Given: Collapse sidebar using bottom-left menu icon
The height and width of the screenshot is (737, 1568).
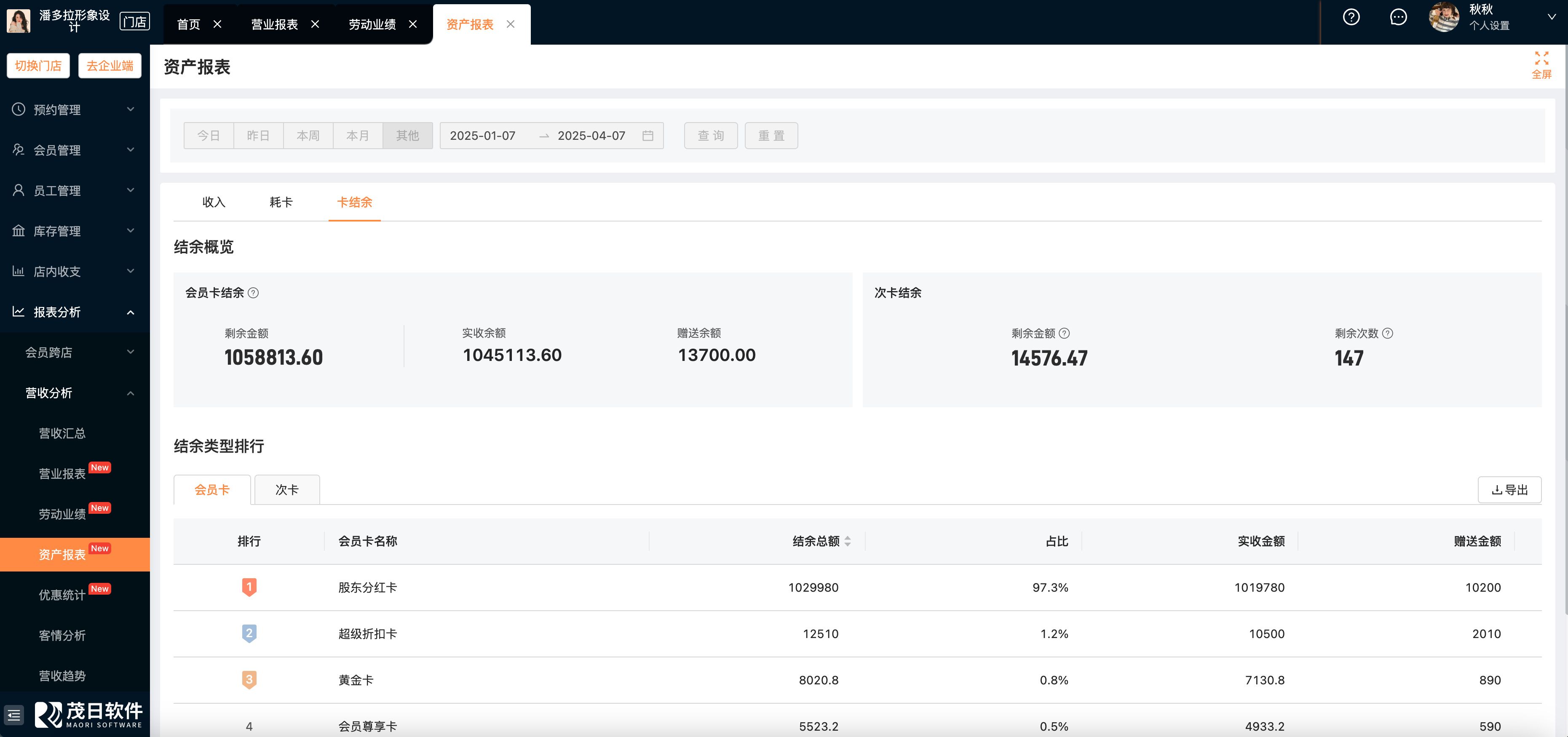Looking at the screenshot, I should 13,715.
